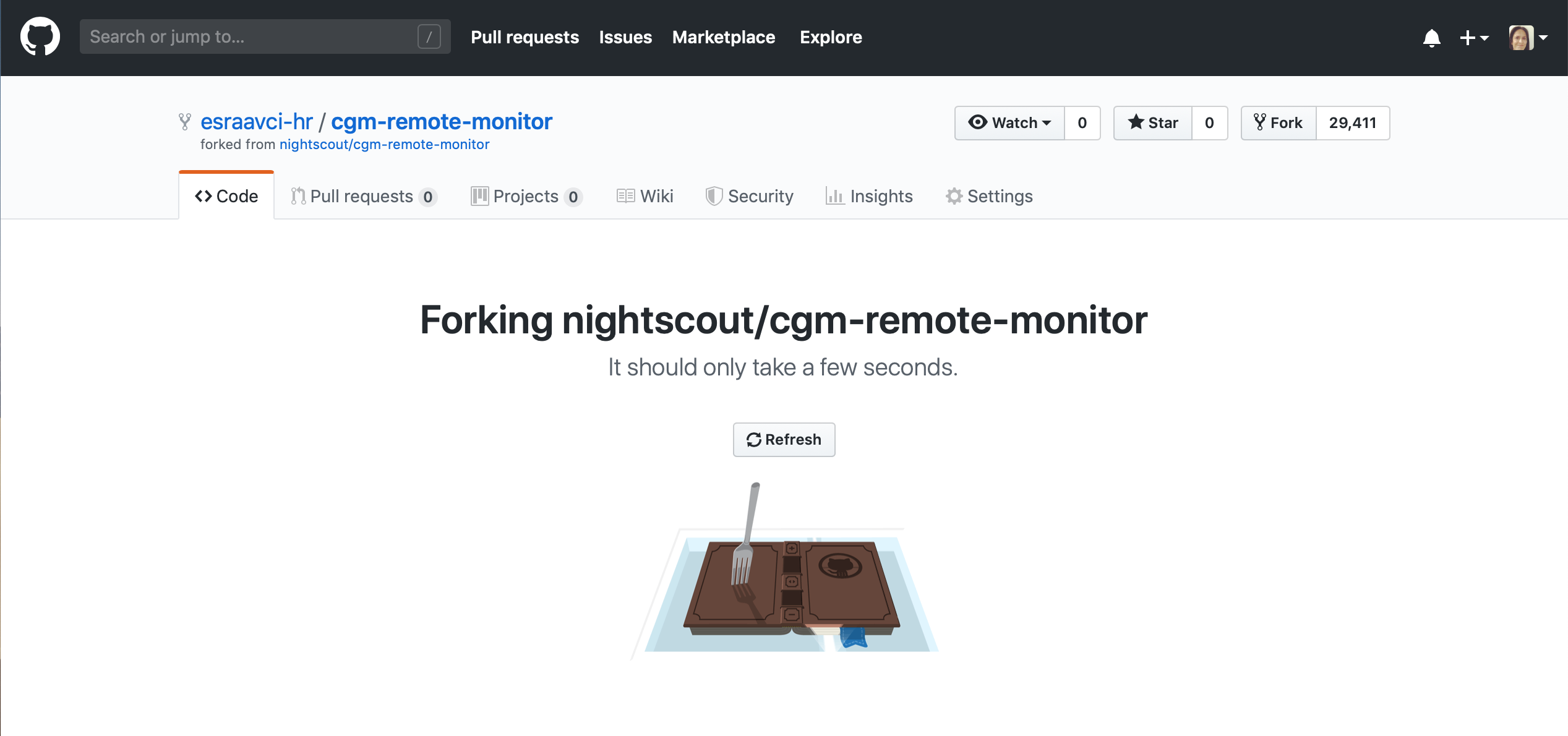View watchers count 0
The image size is (1568, 736).
pyautogui.click(x=1082, y=123)
